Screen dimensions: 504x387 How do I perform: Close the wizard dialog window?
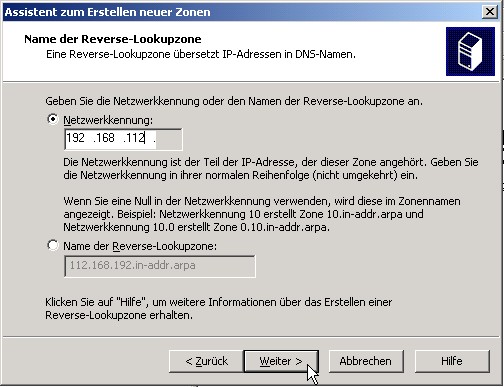490,12
